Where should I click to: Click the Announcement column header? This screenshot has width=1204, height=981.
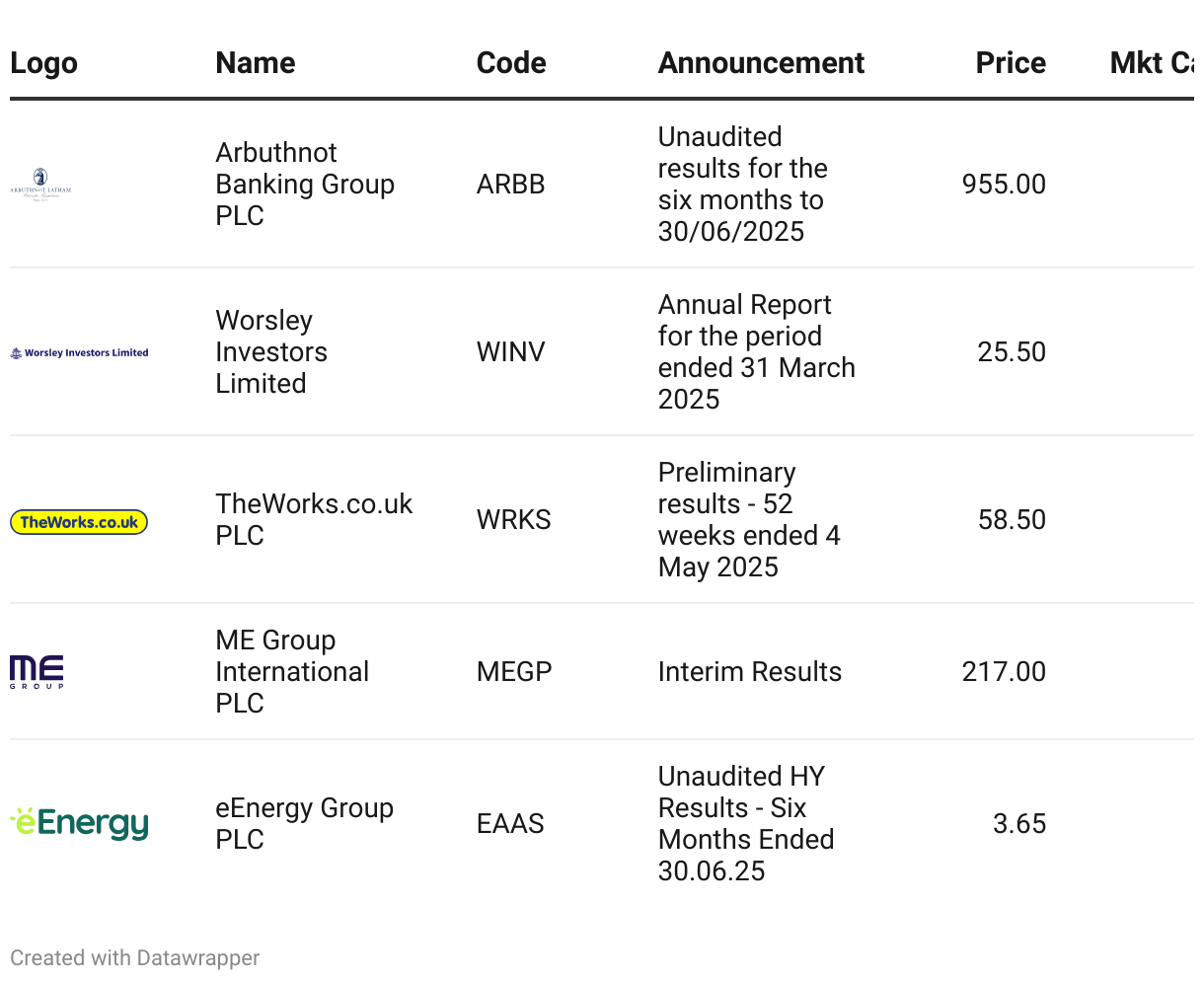point(761,62)
